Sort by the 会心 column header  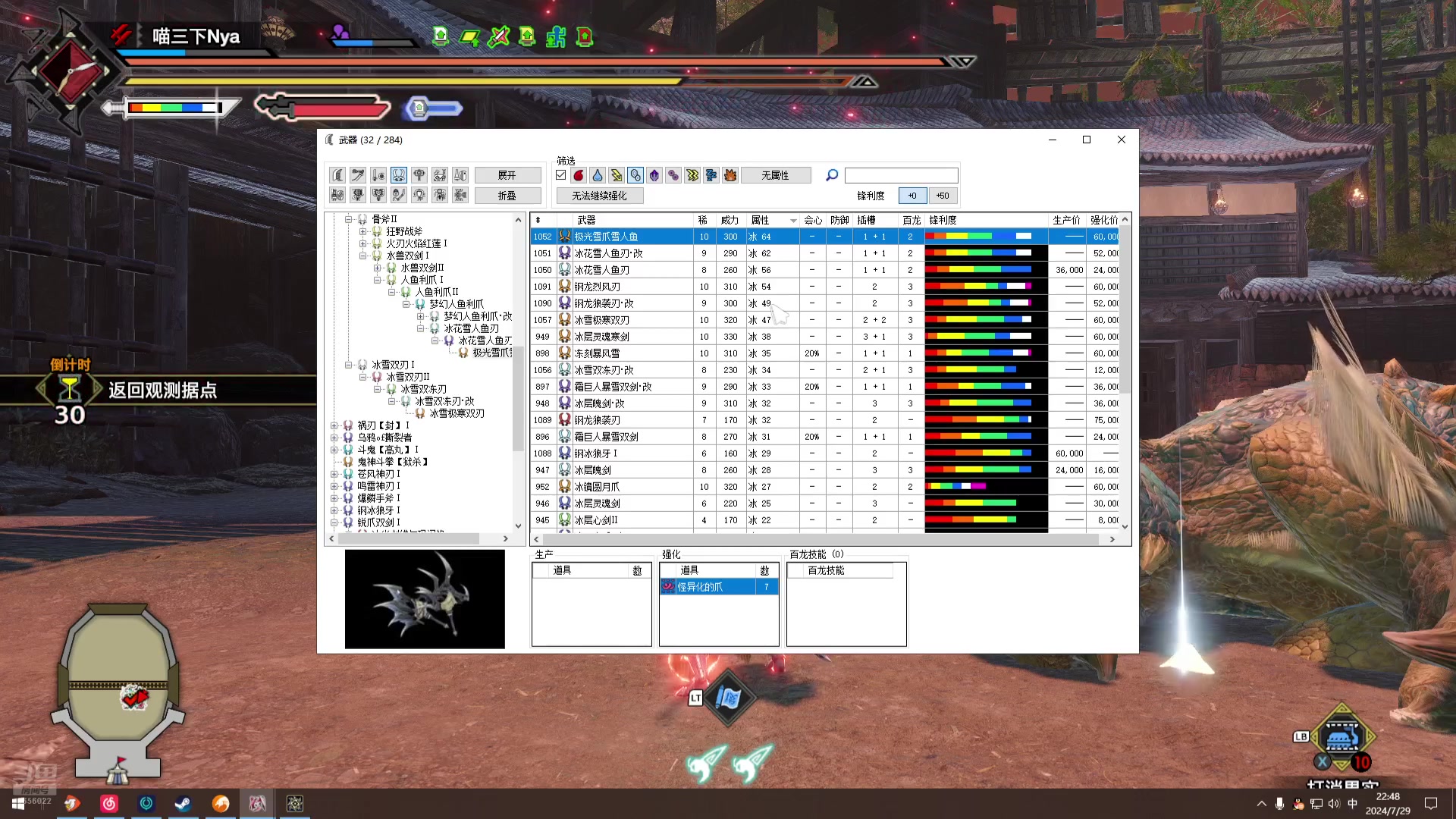813,220
